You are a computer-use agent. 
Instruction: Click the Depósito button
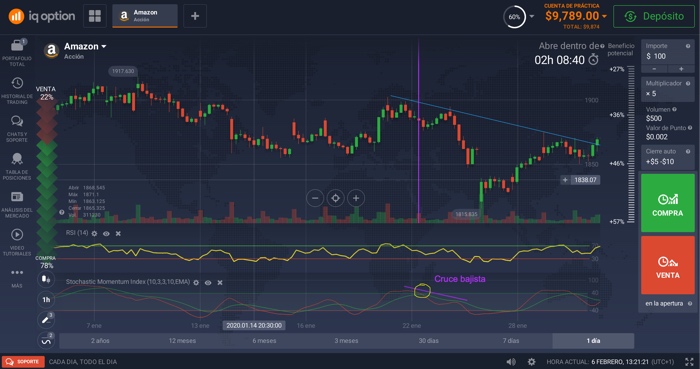654,16
